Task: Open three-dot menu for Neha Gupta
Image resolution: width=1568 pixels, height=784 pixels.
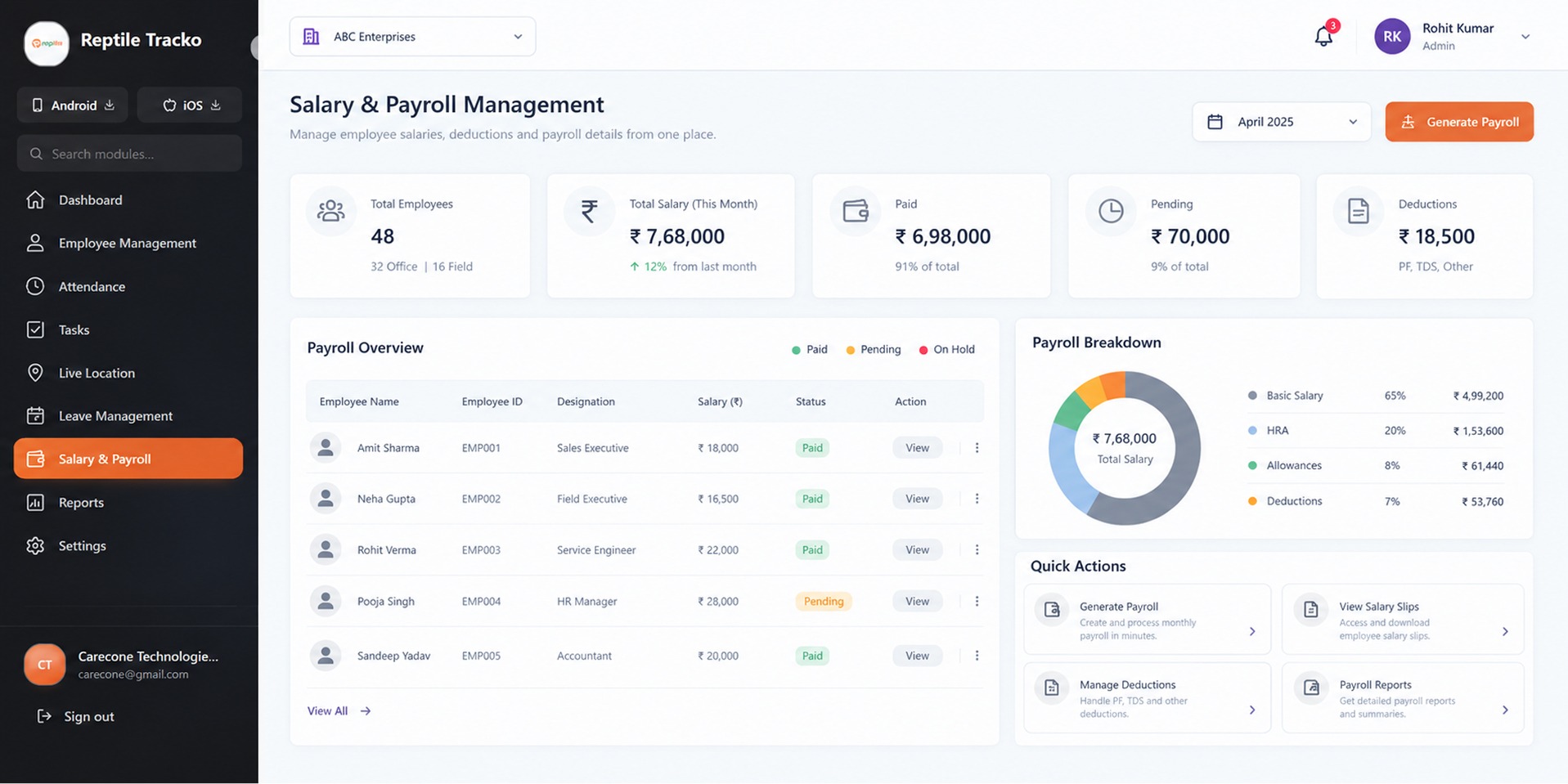Action: click(977, 499)
